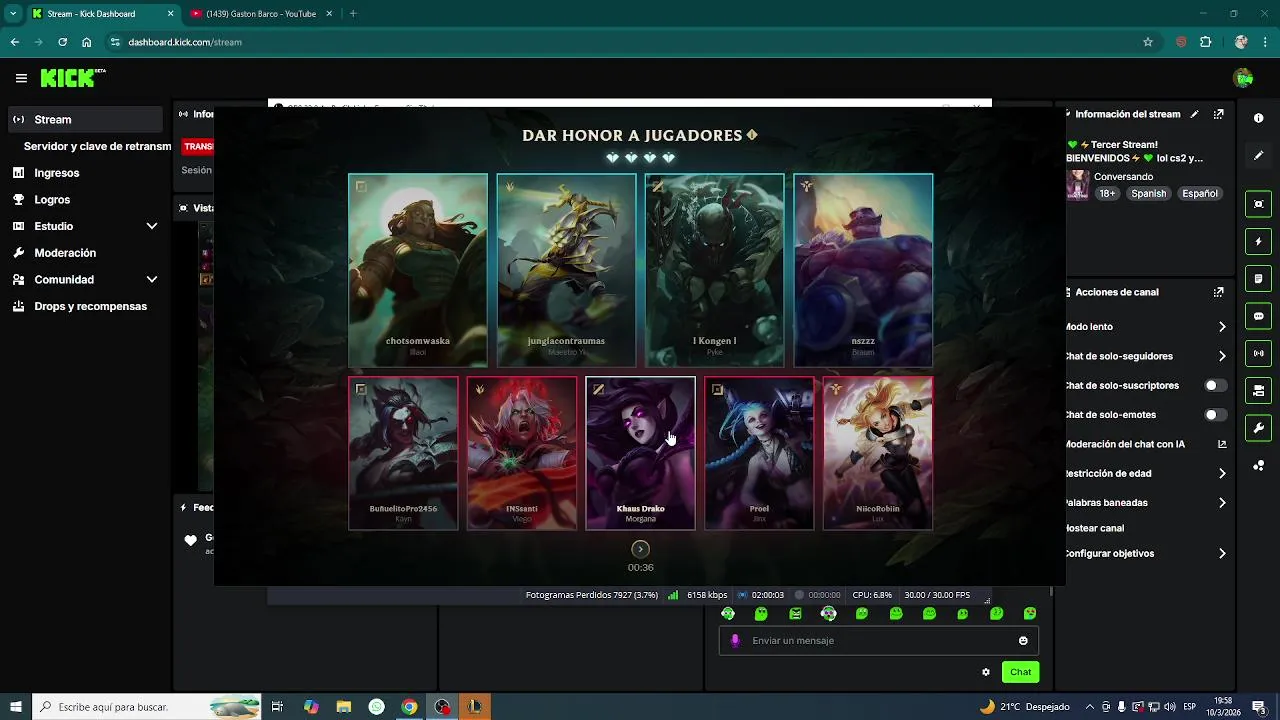Click the browser address bar URL
Viewport: 1280px width, 720px height.
point(185,42)
